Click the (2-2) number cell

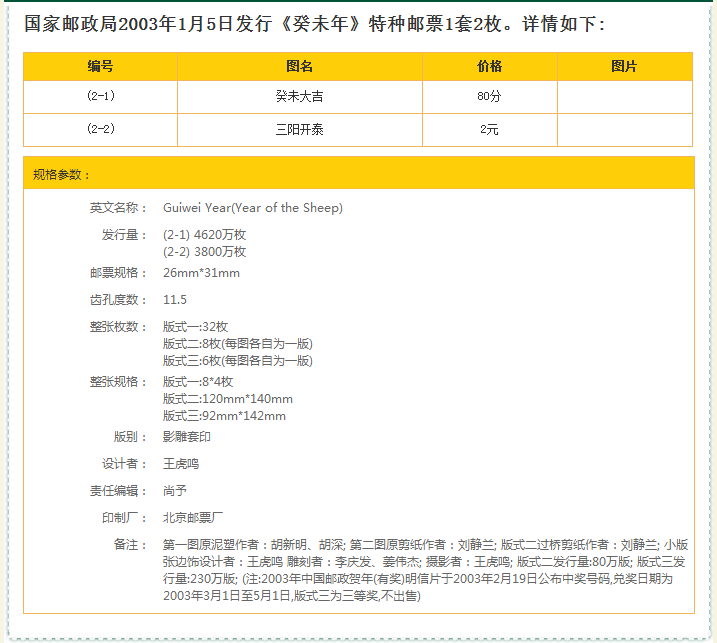pos(101,129)
